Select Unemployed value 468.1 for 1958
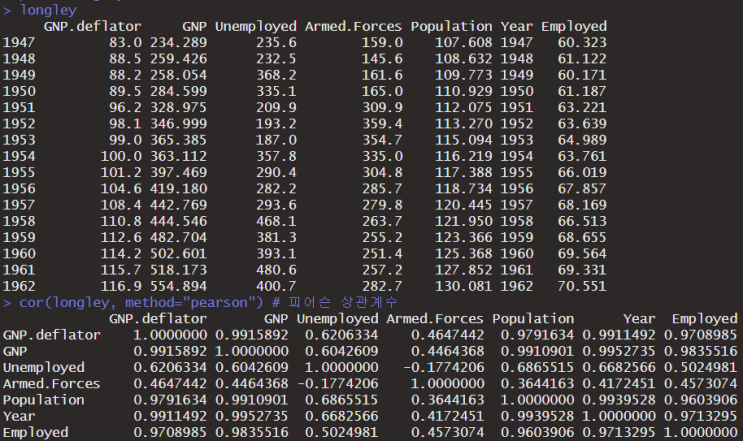The image size is (743, 441). pyautogui.click(x=276, y=221)
